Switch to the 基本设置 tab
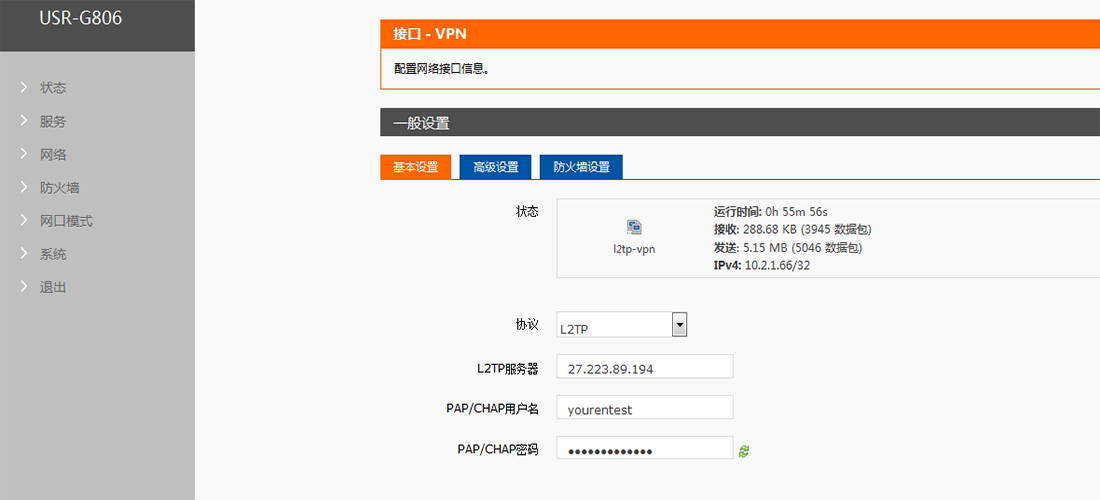Screen dimensions: 1100x500 pos(415,167)
